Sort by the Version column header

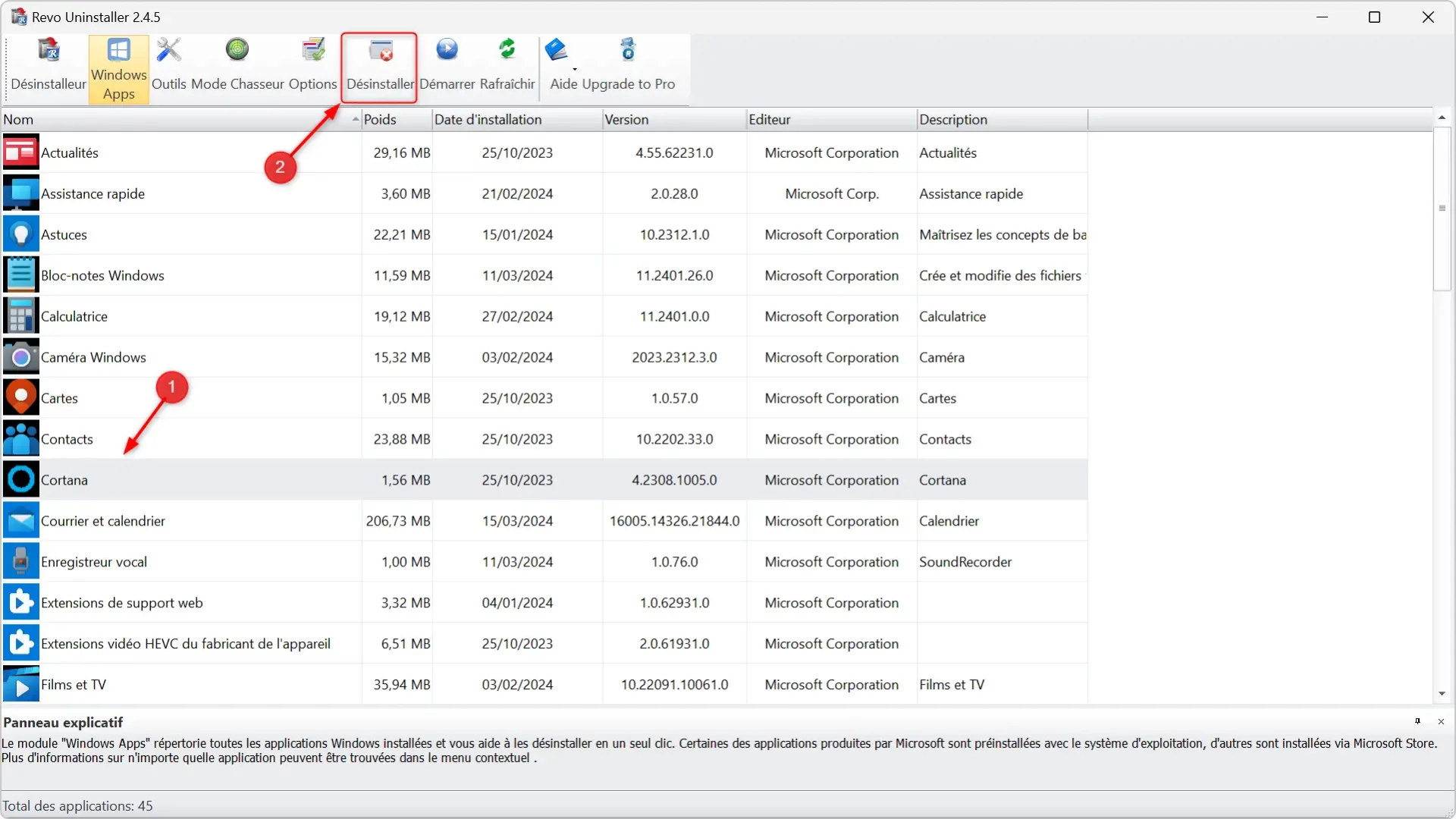point(674,119)
